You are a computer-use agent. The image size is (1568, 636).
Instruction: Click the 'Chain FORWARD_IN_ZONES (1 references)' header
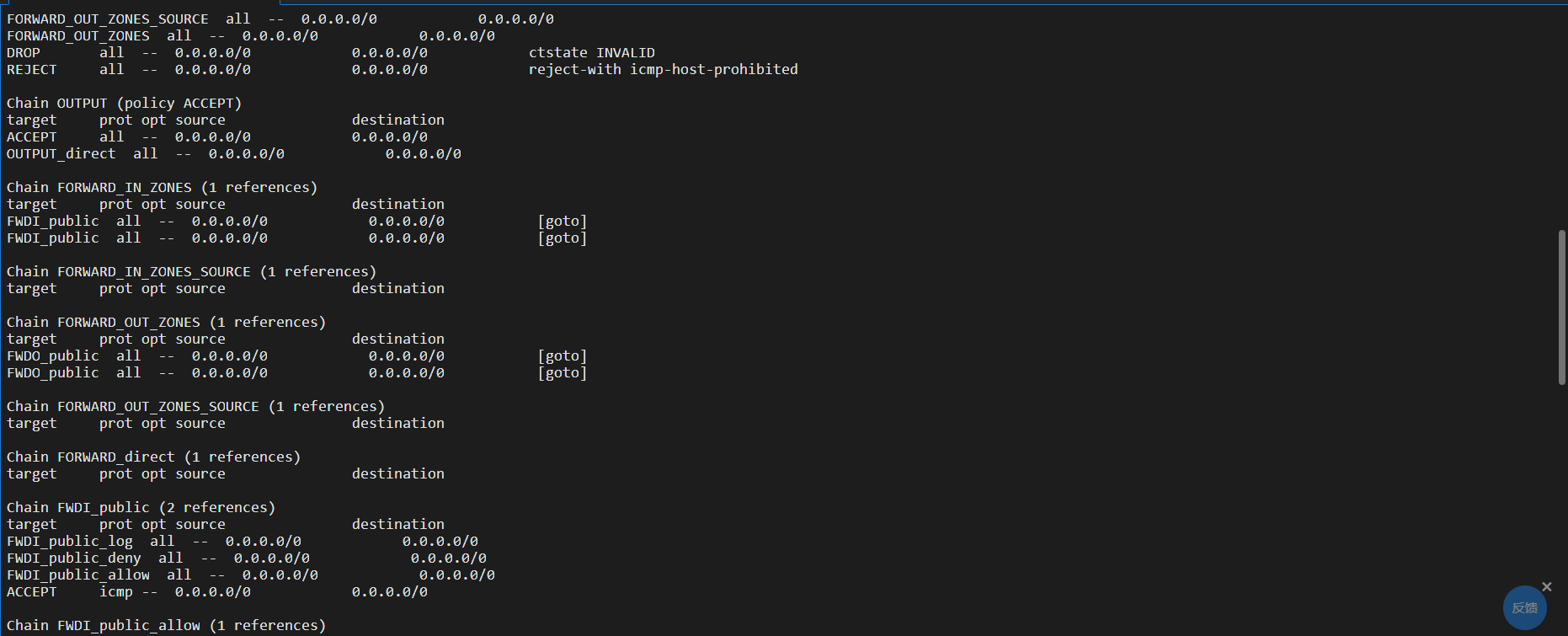point(162,187)
